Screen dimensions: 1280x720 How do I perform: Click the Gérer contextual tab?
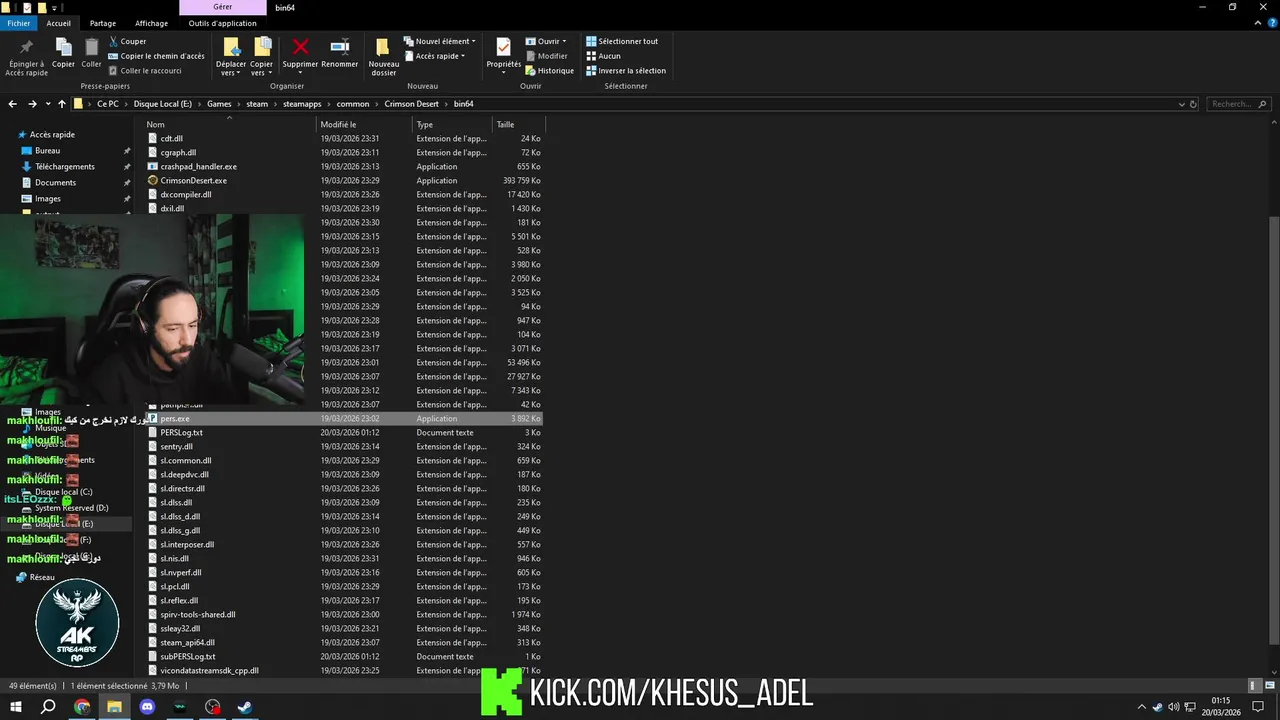pyautogui.click(x=222, y=7)
